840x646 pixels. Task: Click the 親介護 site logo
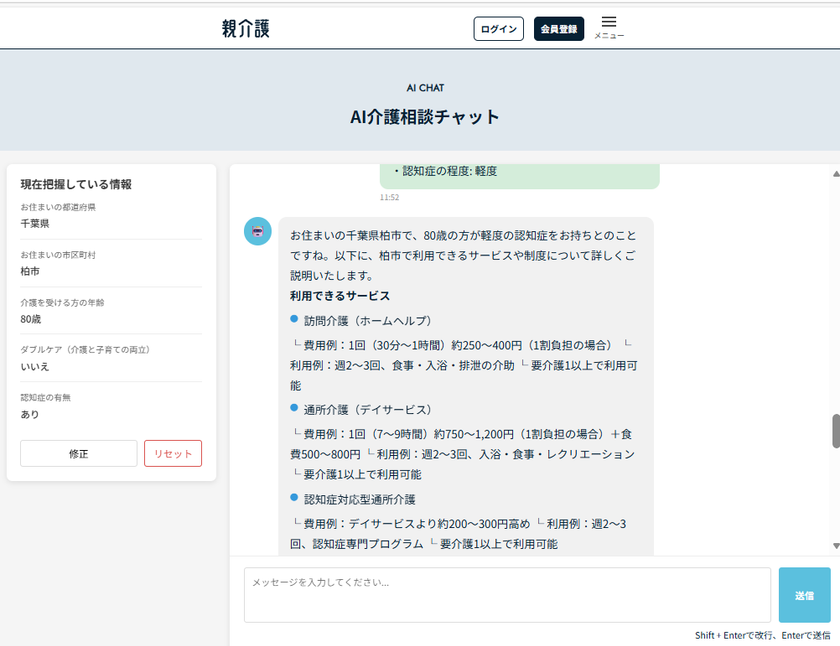(x=245, y=29)
